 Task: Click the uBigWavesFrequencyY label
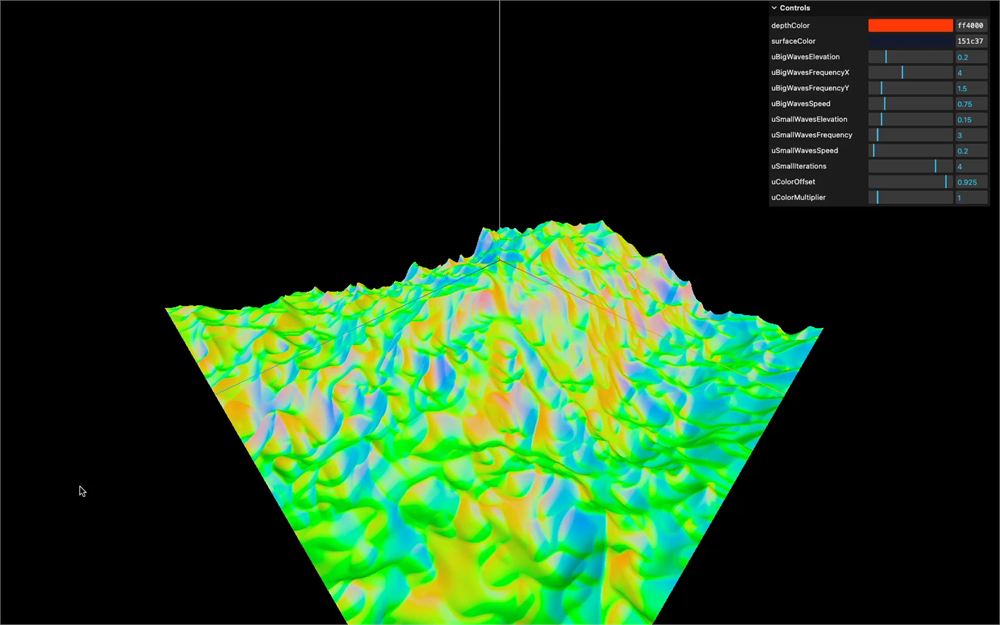810,88
